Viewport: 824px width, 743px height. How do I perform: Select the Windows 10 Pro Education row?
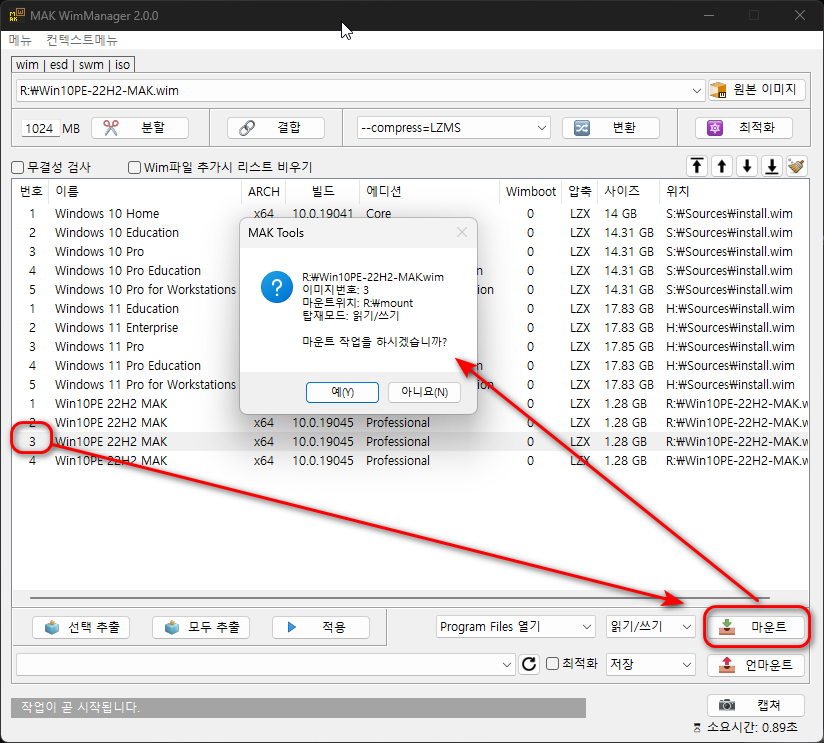coord(410,270)
